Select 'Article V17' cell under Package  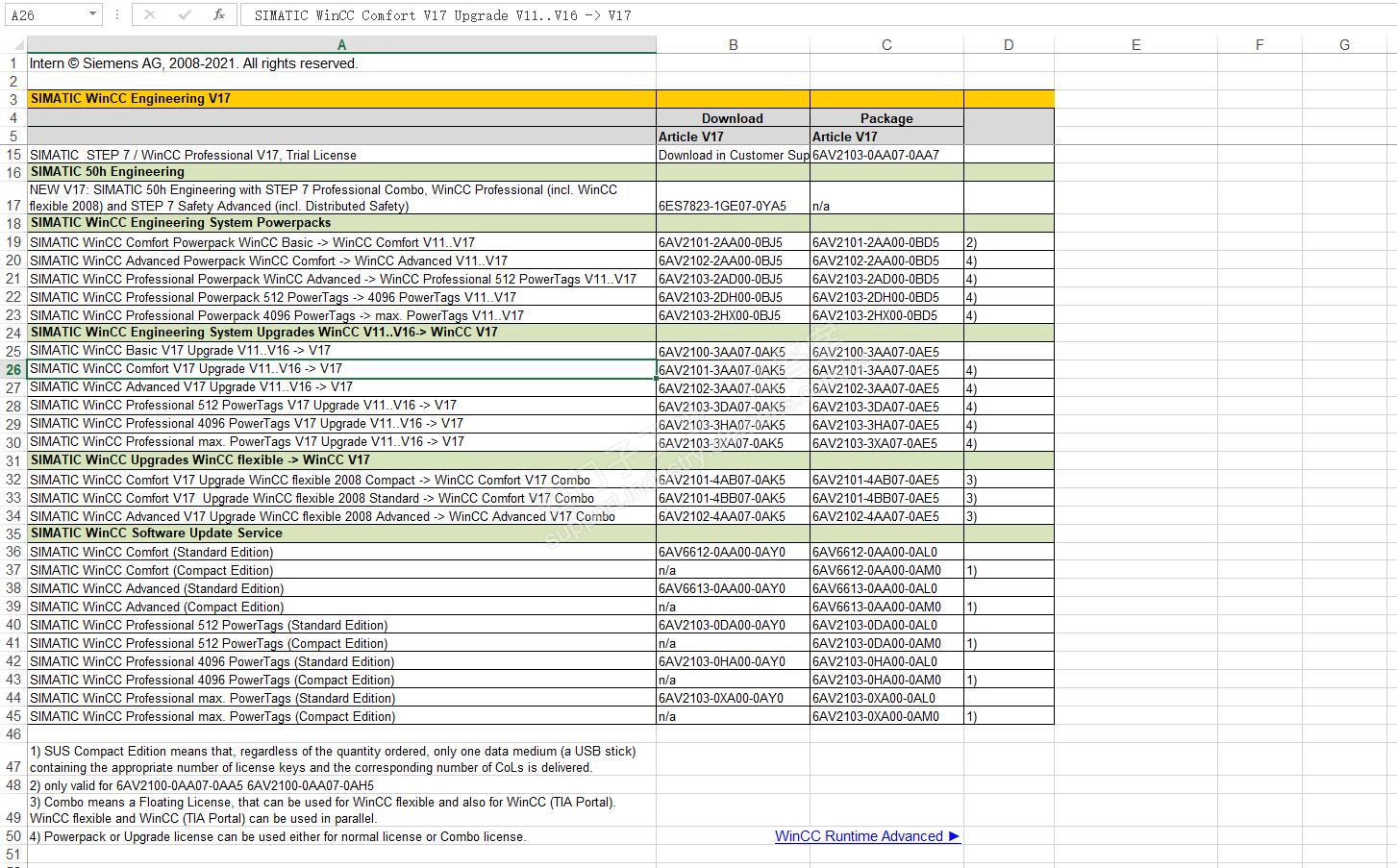coord(886,136)
